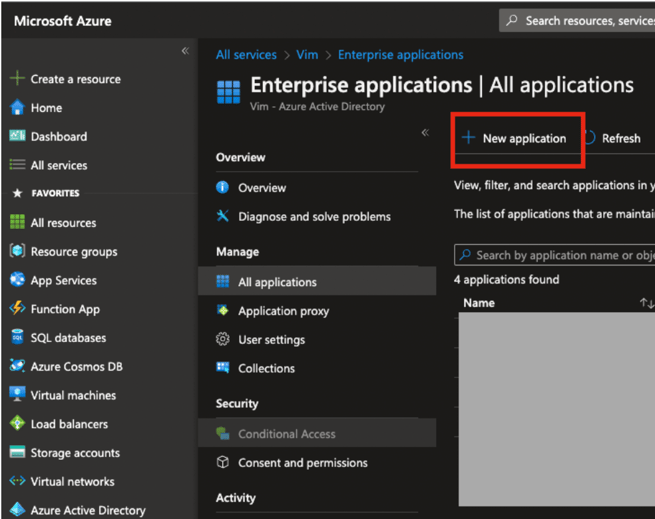Sort applications by Name column arrows

pyautogui.click(x=646, y=303)
